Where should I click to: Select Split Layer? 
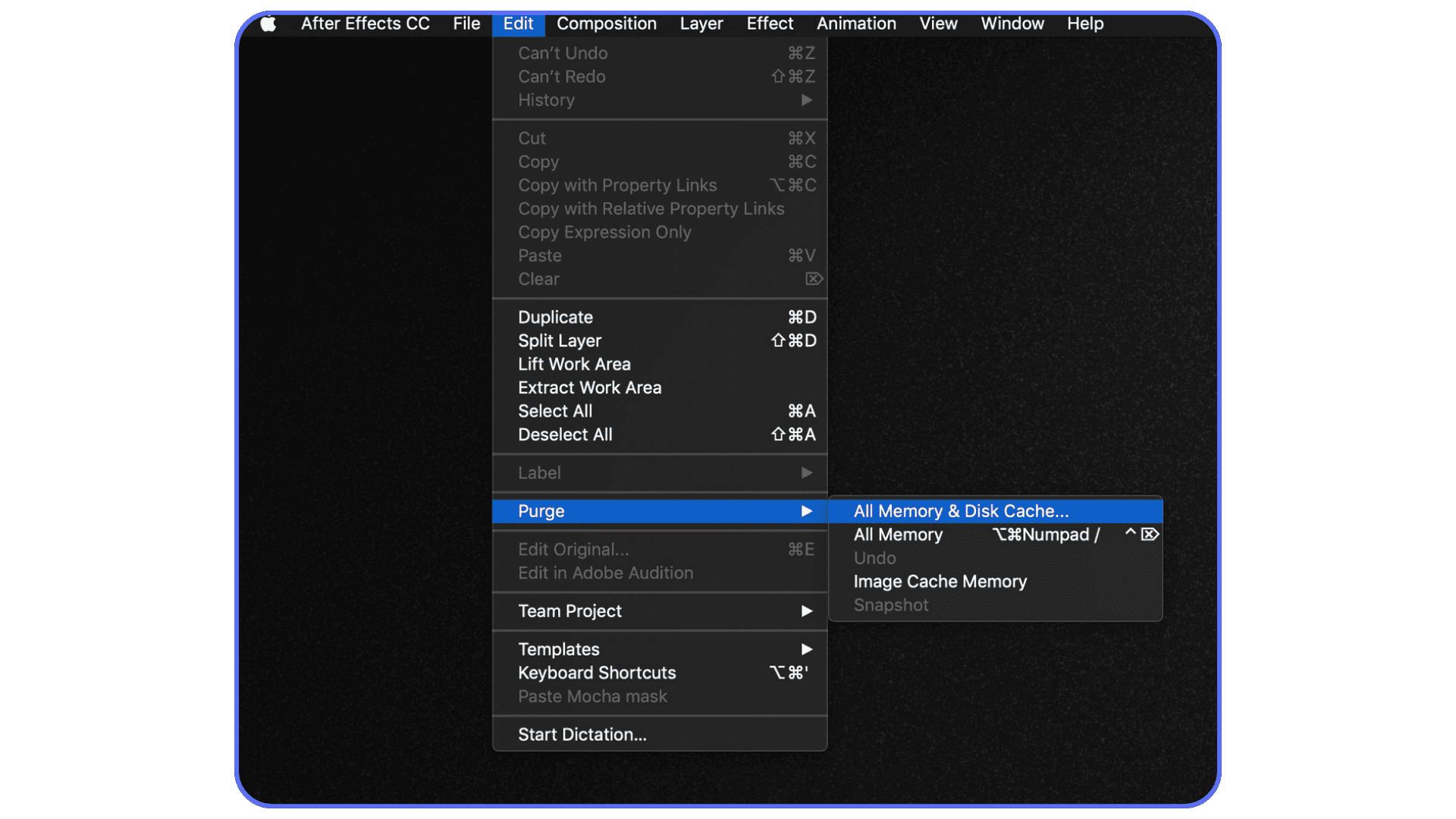[559, 340]
